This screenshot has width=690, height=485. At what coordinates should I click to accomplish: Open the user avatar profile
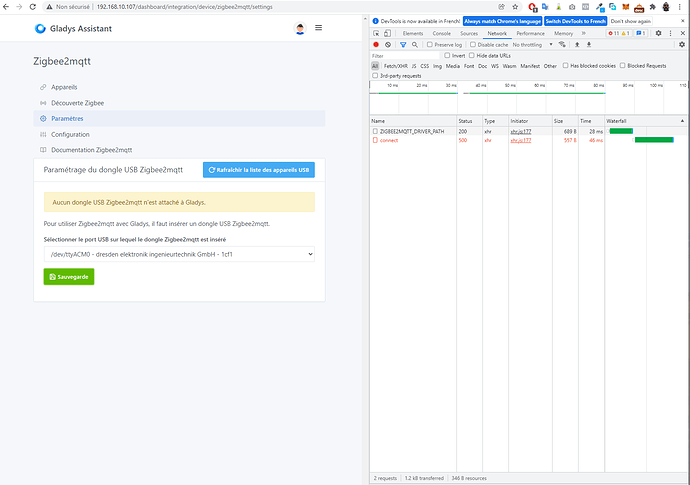[x=300, y=29]
